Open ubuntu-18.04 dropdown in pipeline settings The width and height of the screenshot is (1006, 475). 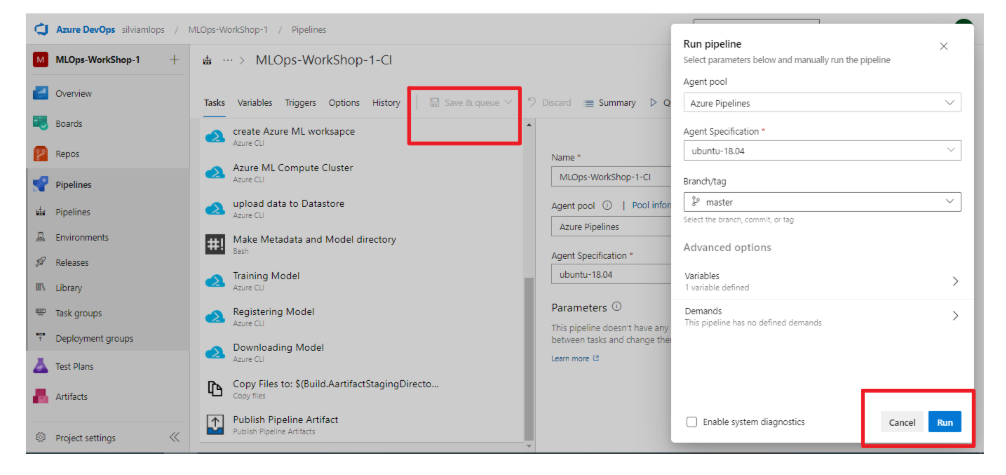point(610,275)
